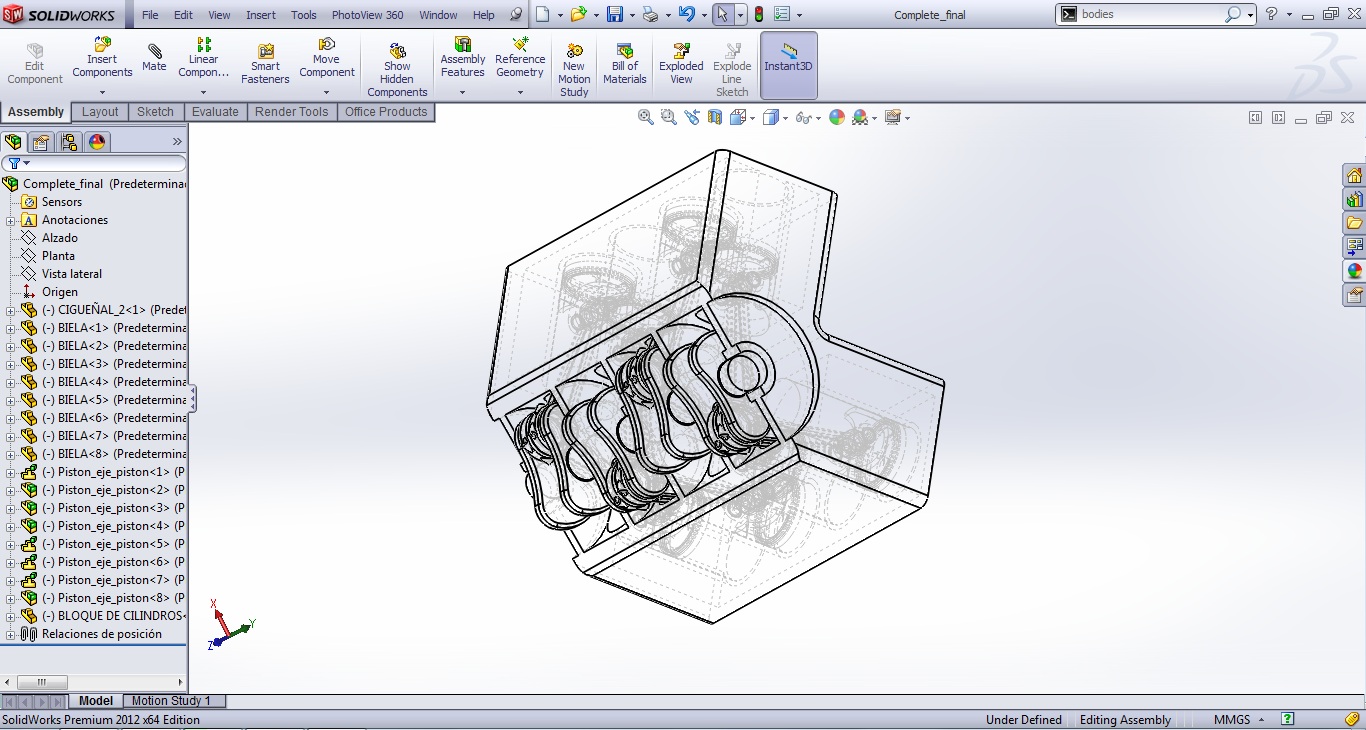Open the Office Products tab
This screenshot has height=730, width=1366.
(386, 112)
